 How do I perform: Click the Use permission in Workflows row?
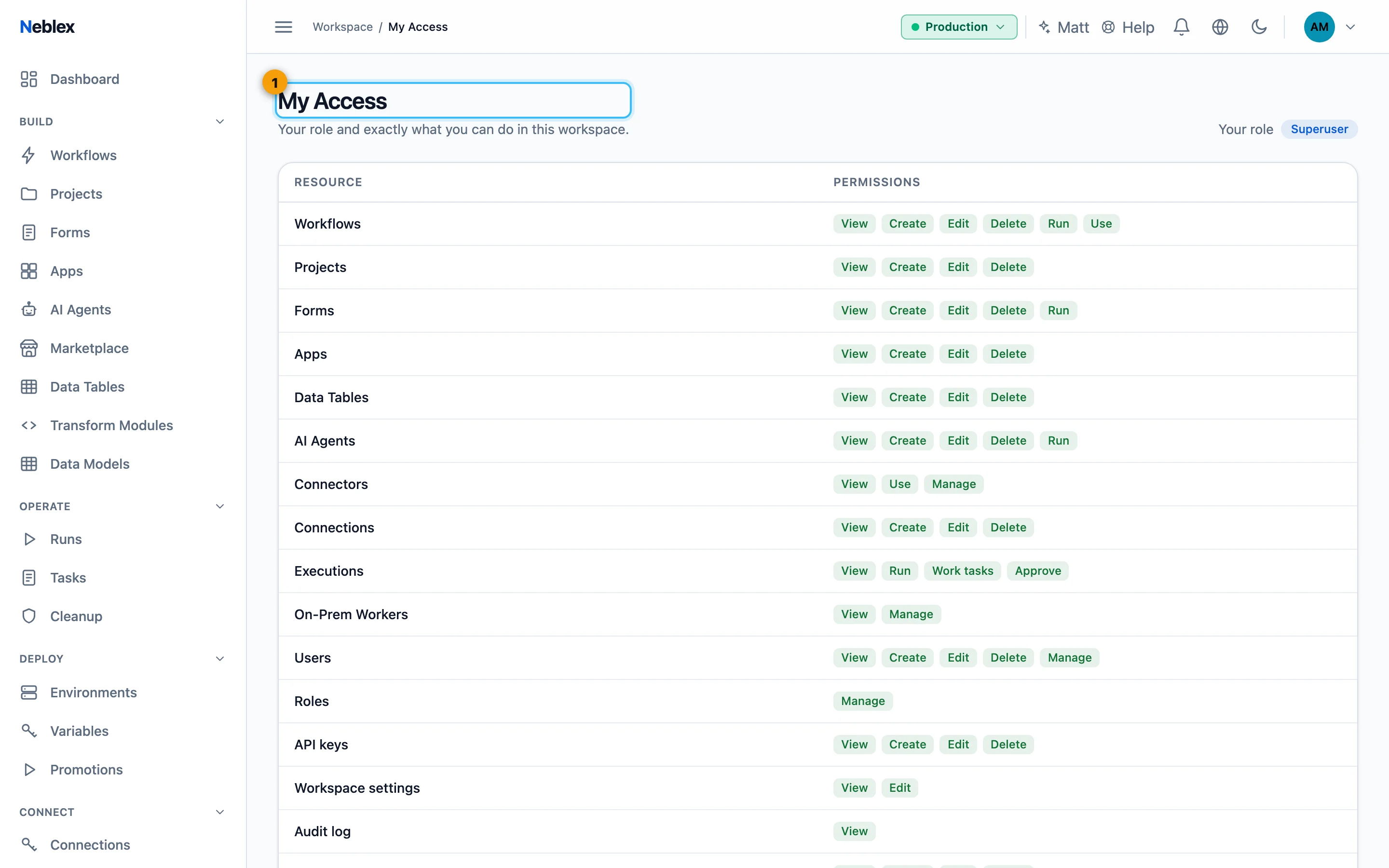click(1101, 224)
